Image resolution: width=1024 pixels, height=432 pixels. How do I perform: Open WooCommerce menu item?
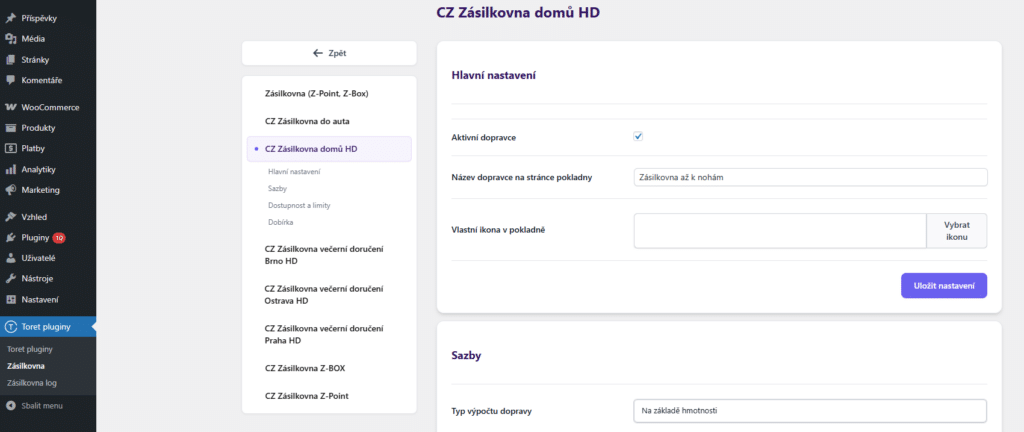point(48,108)
